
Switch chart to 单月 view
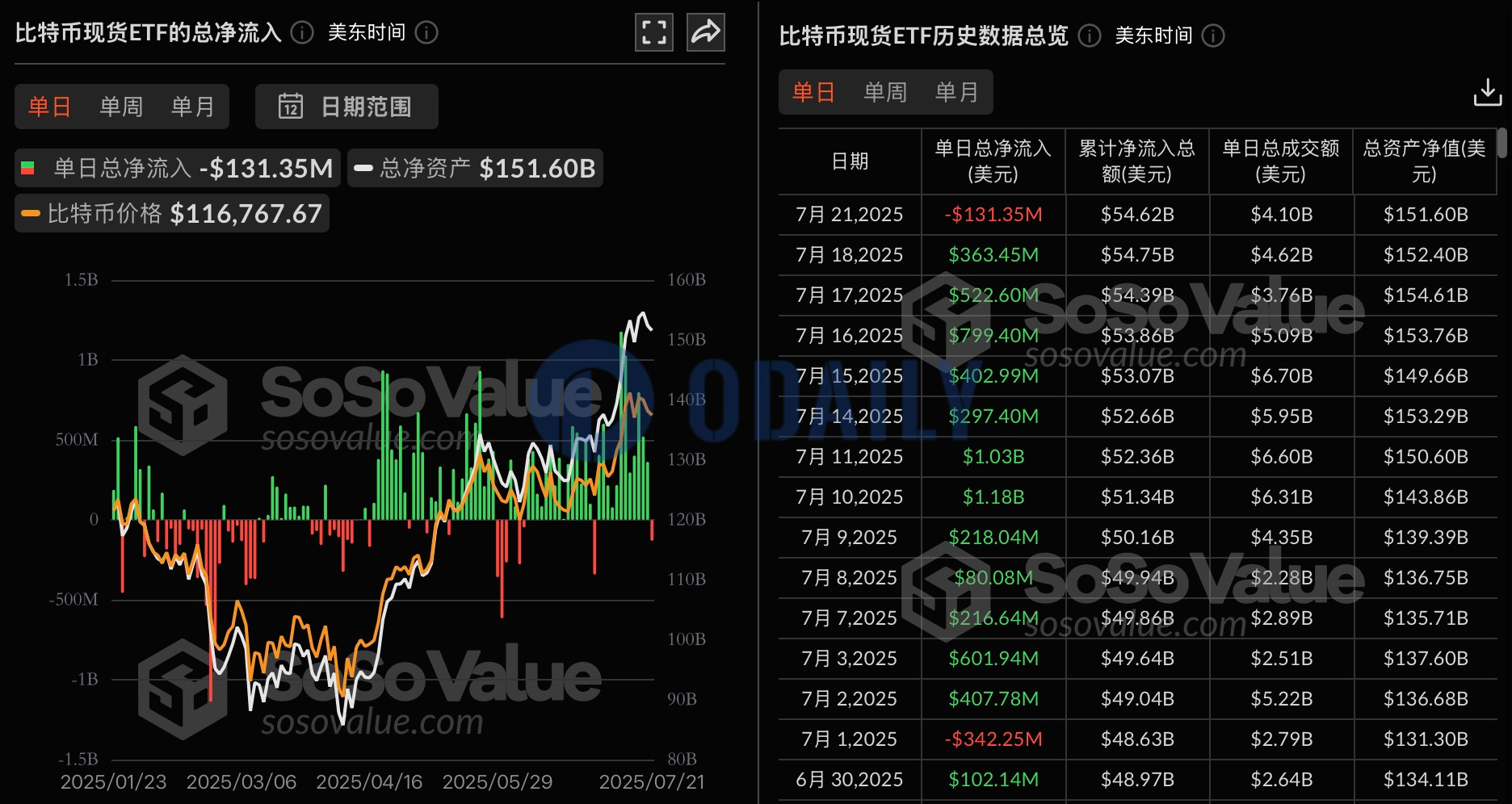[x=192, y=107]
